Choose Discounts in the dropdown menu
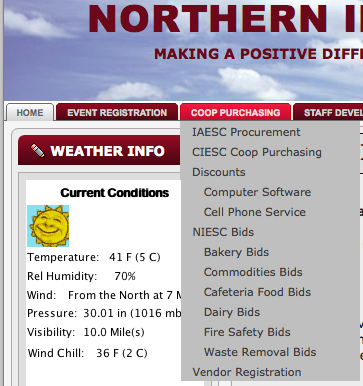 coord(219,172)
